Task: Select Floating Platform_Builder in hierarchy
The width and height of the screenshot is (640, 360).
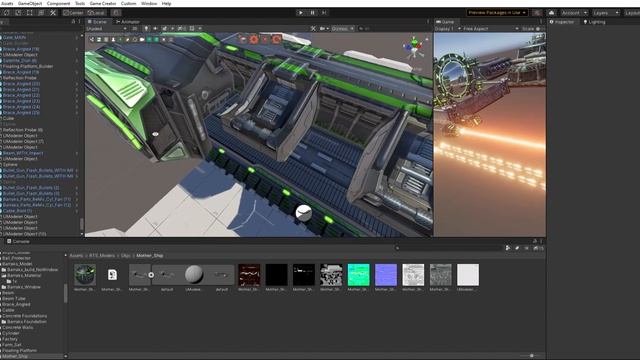Action: pyautogui.click(x=28, y=66)
